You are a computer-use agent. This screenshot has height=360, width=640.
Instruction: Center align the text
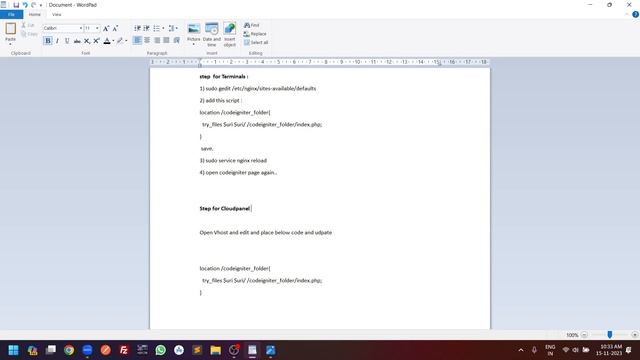pyautogui.click(x=147, y=40)
